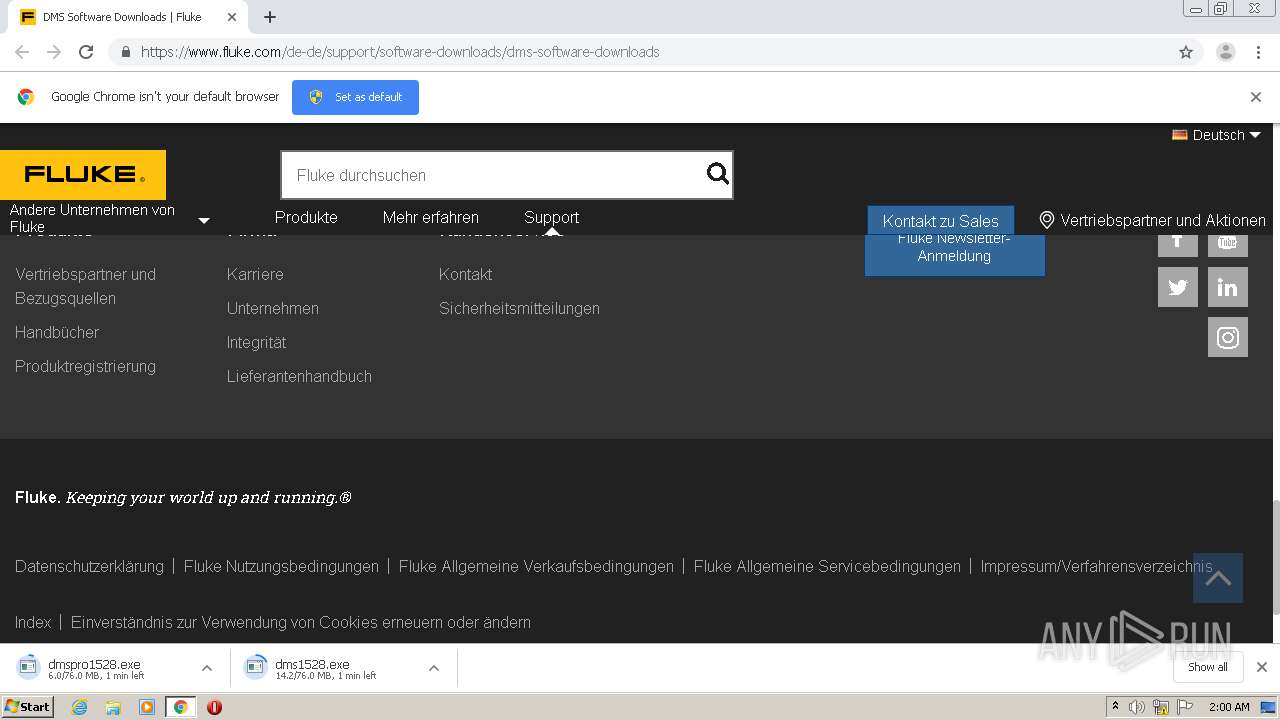Bookmark this page with star icon
1280x720 pixels.
pyautogui.click(x=1186, y=52)
